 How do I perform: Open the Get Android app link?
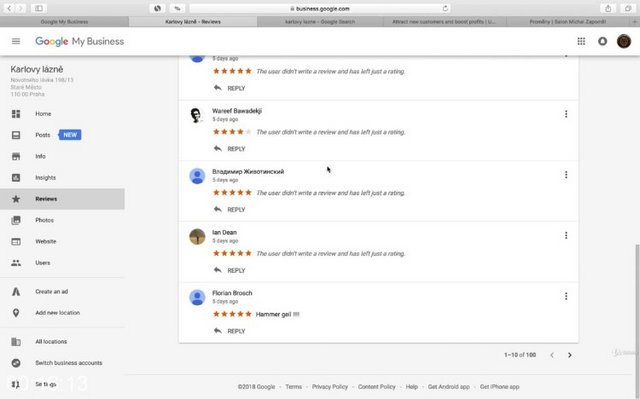[449, 387]
